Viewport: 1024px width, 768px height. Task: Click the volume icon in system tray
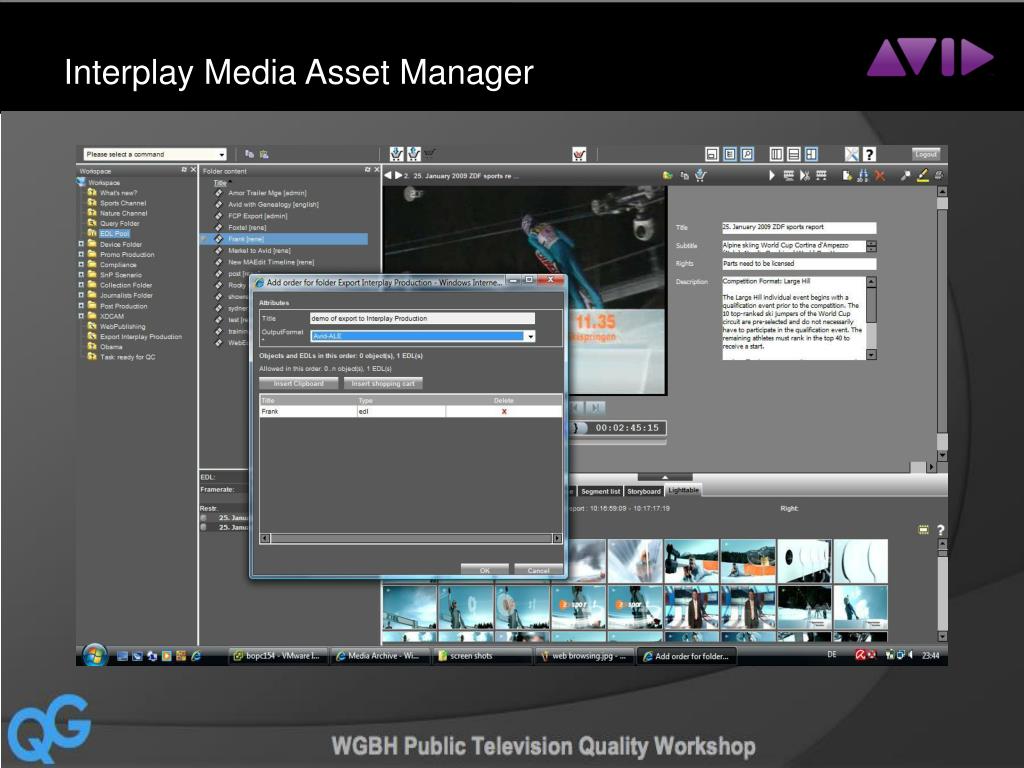910,655
